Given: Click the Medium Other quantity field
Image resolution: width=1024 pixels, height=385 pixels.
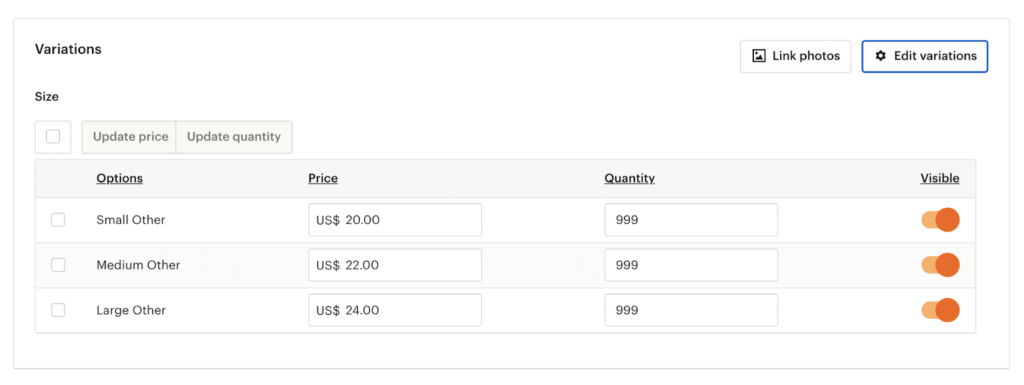Looking at the screenshot, I should click(691, 265).
